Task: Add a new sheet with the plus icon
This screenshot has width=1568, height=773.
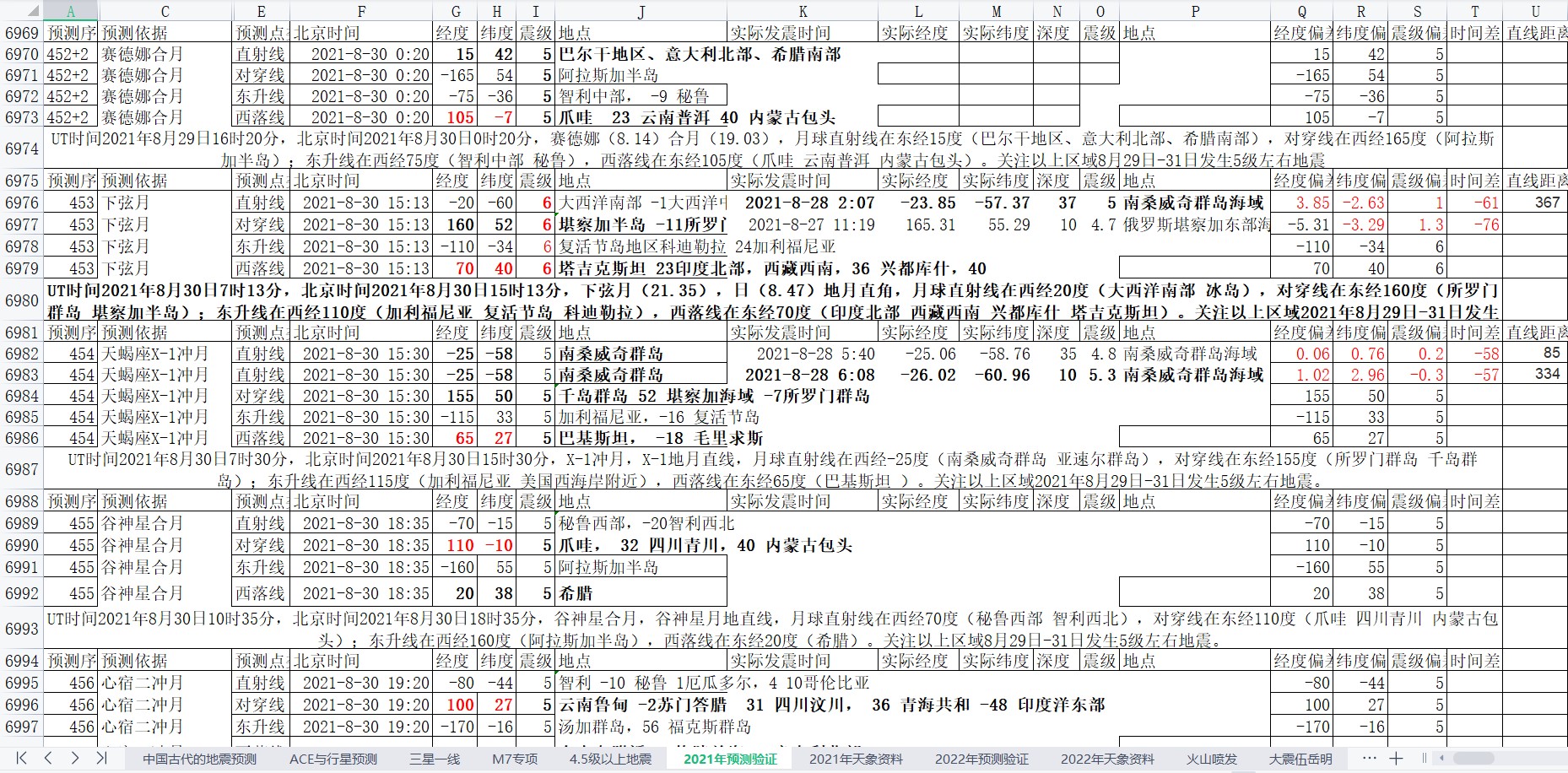Action: tap(1397, 758)
